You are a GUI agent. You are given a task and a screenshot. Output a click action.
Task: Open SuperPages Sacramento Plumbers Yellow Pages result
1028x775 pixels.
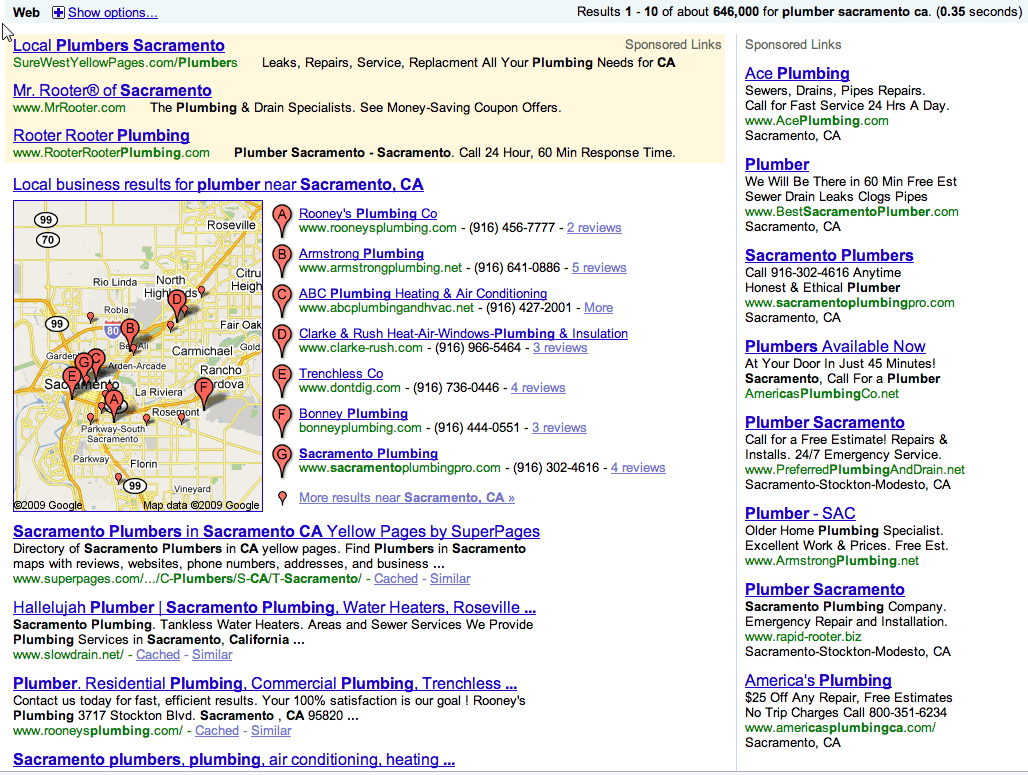point(277,531)
